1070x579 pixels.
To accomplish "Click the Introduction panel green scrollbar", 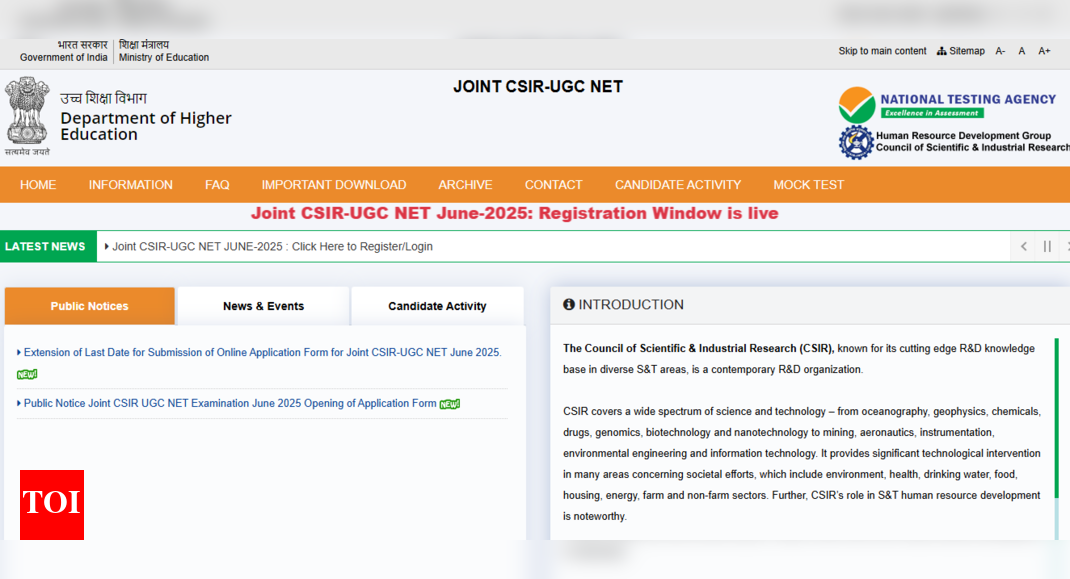I will point(1056,420).
